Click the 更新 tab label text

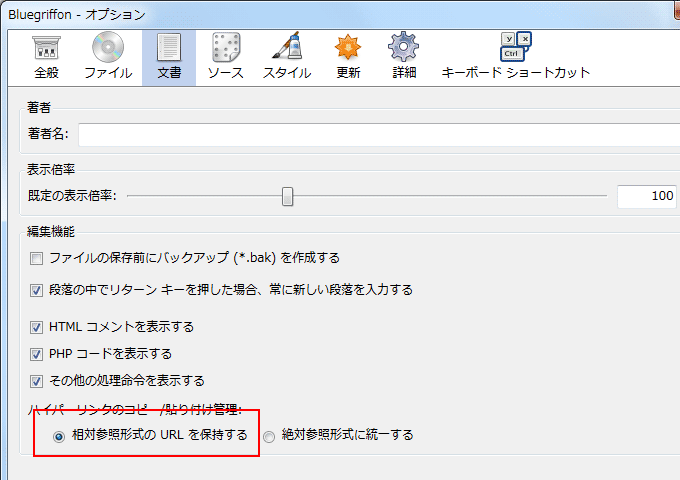coord(348,72)
